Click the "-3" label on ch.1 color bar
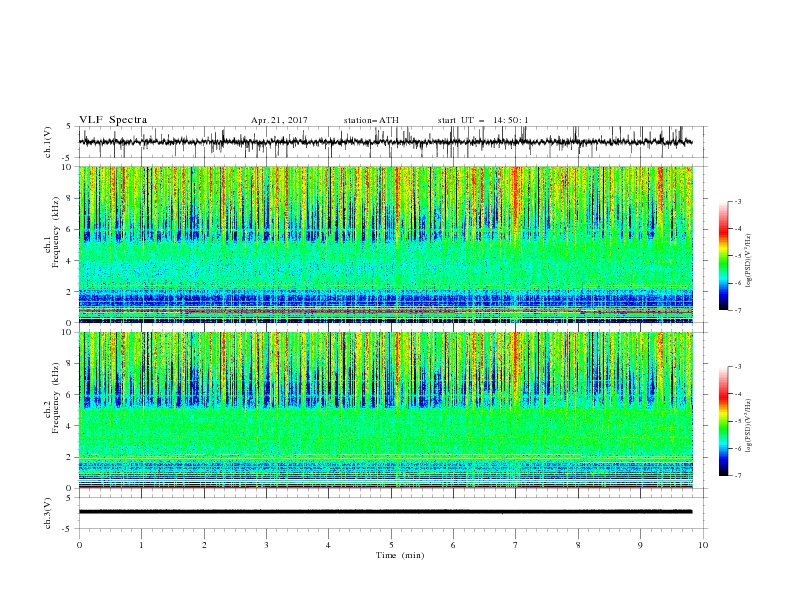Viewport: 792px width, 612px height. click(x=738, y=201)
